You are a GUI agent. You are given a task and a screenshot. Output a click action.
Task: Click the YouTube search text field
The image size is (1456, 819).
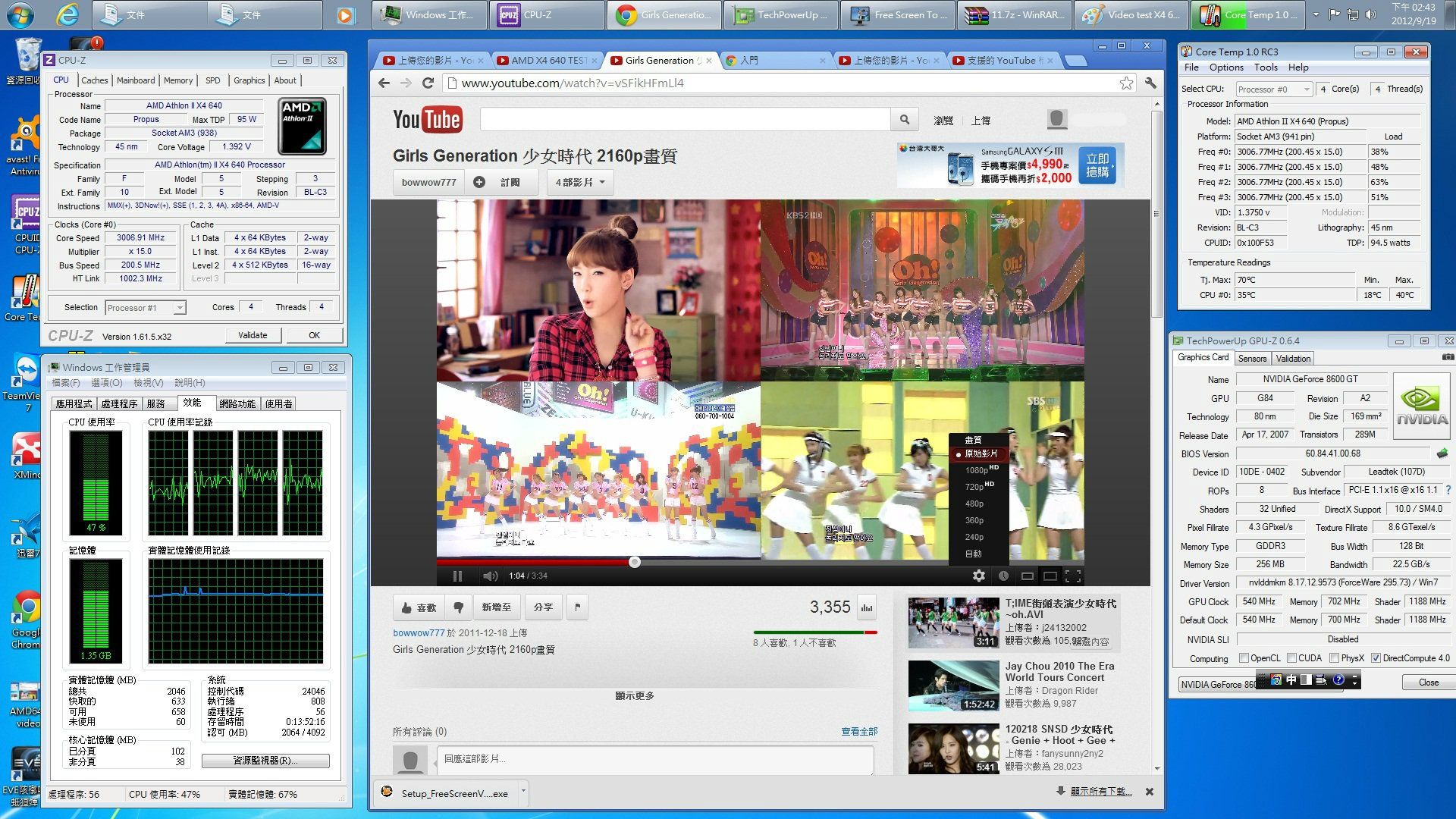point(685,119)
